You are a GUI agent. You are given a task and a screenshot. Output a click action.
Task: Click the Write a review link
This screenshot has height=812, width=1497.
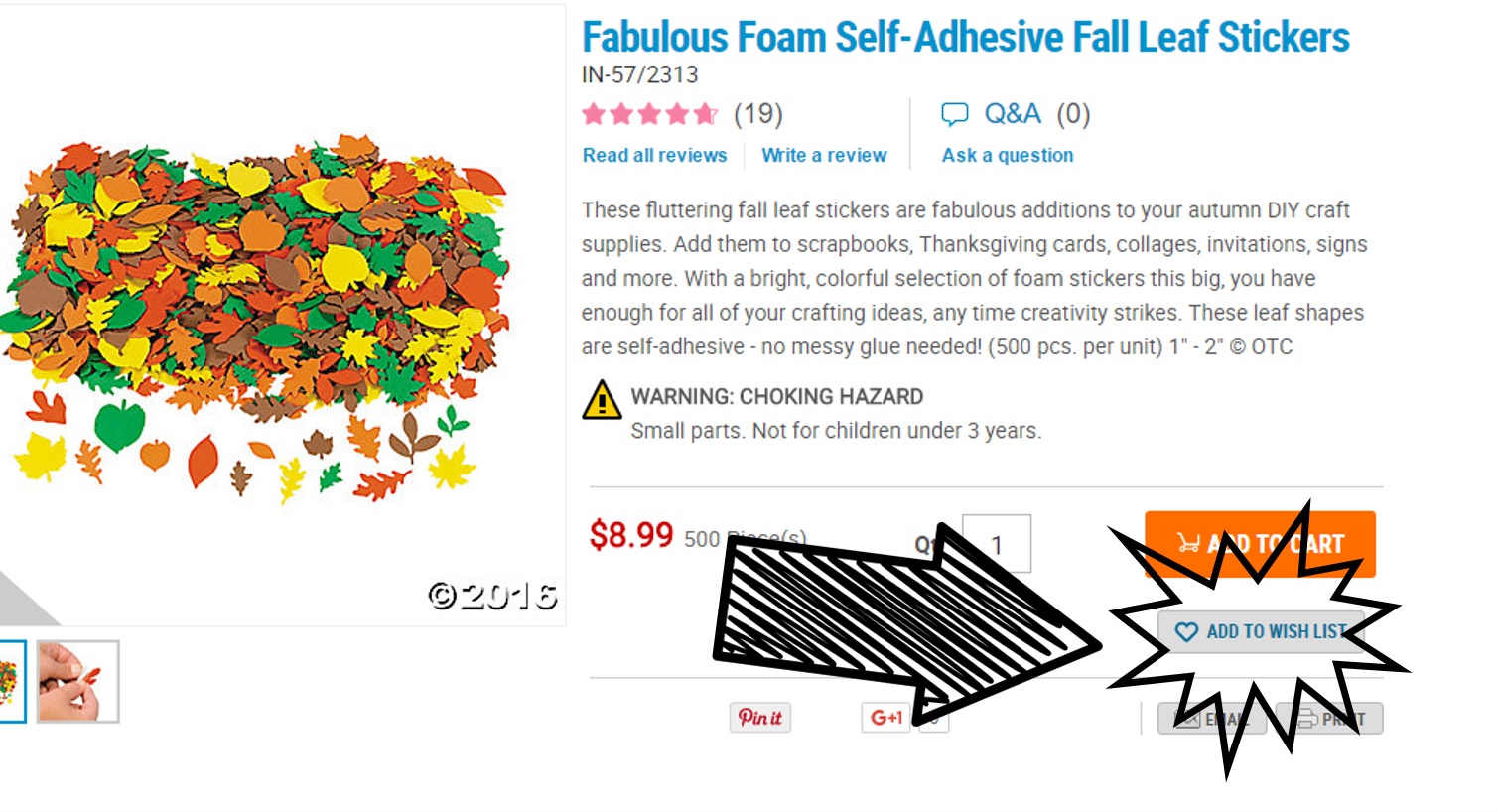824,155
